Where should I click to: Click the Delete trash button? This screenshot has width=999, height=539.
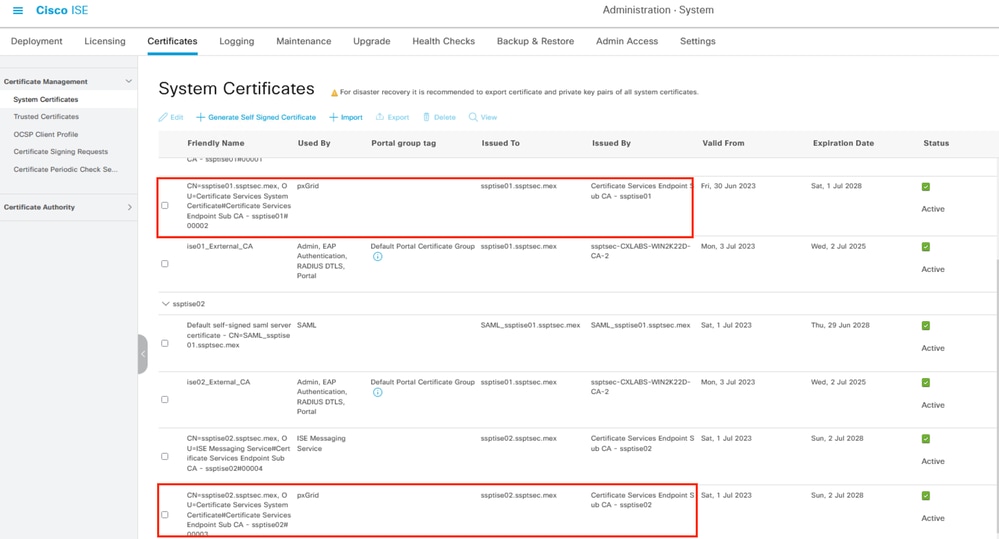tap(440, 117)
